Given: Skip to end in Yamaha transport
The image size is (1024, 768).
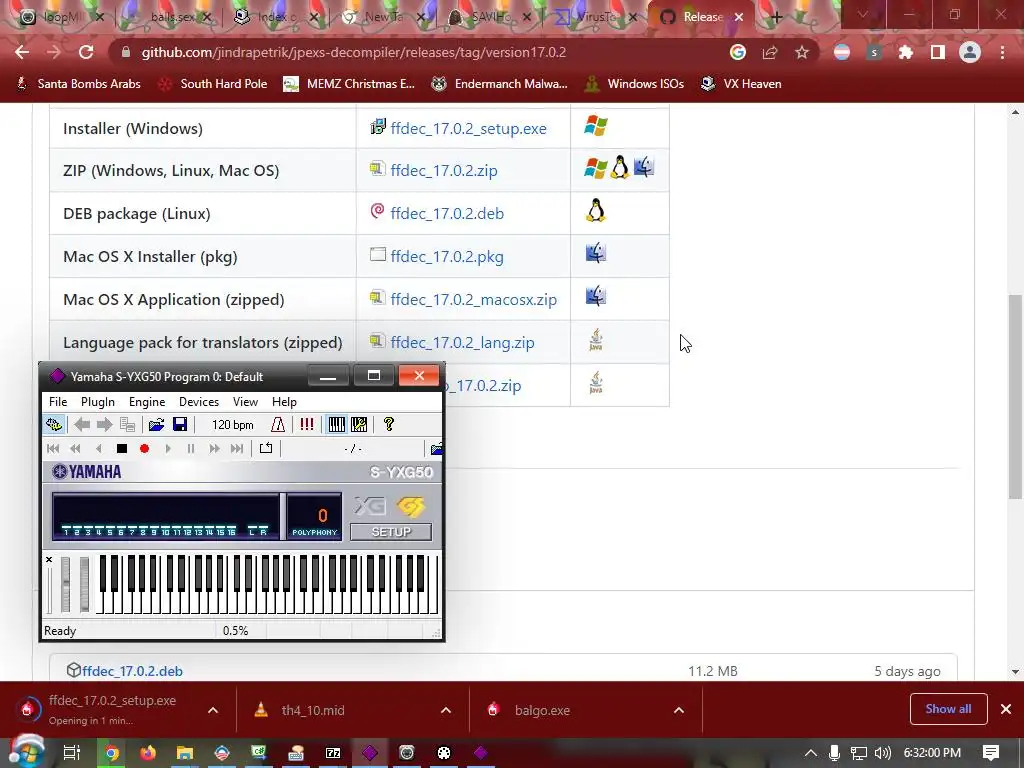Looking at the screenshot, I should click(237, 449).
